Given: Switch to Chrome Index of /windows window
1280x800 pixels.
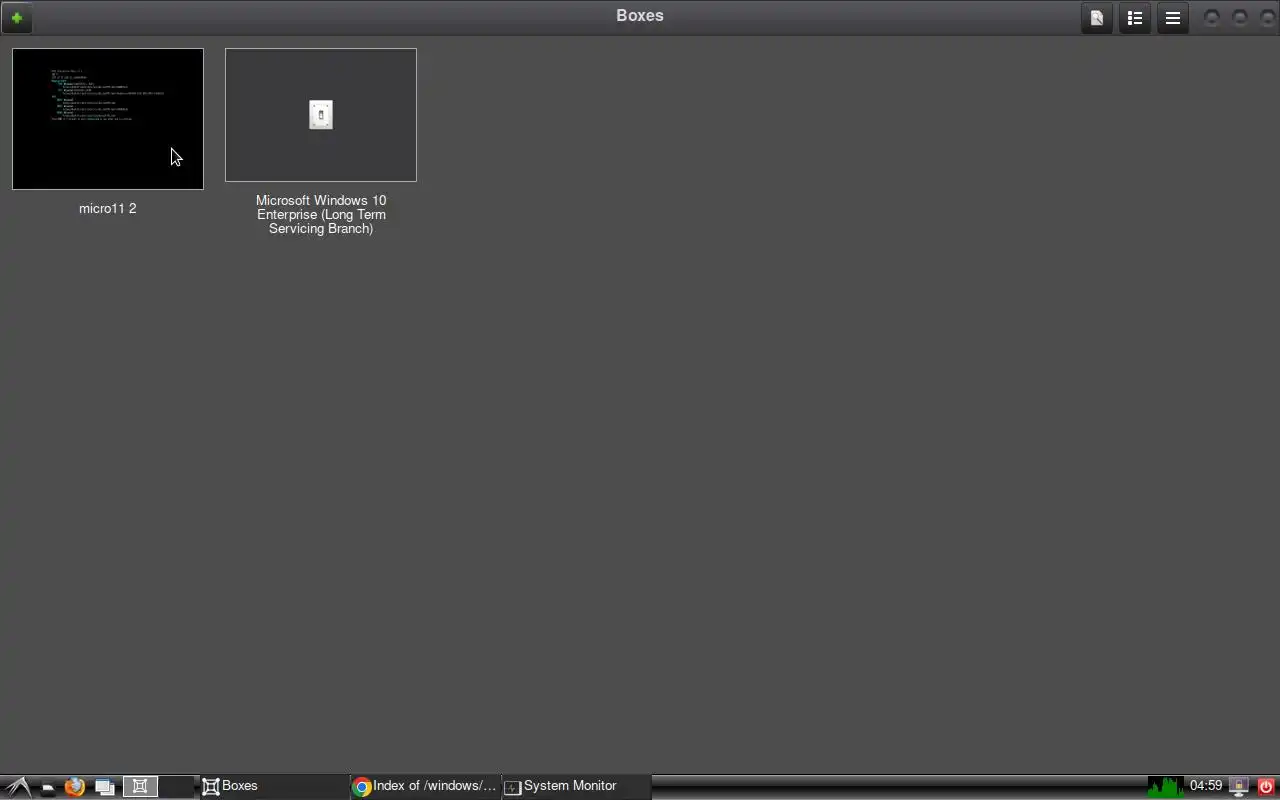Looking at the screenshot, I should (x=425, y=786).
